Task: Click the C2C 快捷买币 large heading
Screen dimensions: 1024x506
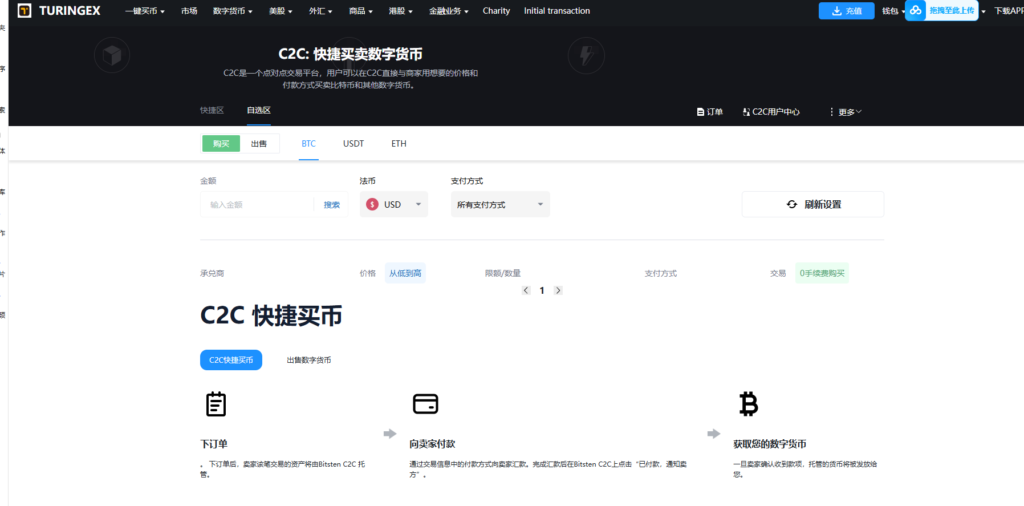Action: [x=271, y=316]
